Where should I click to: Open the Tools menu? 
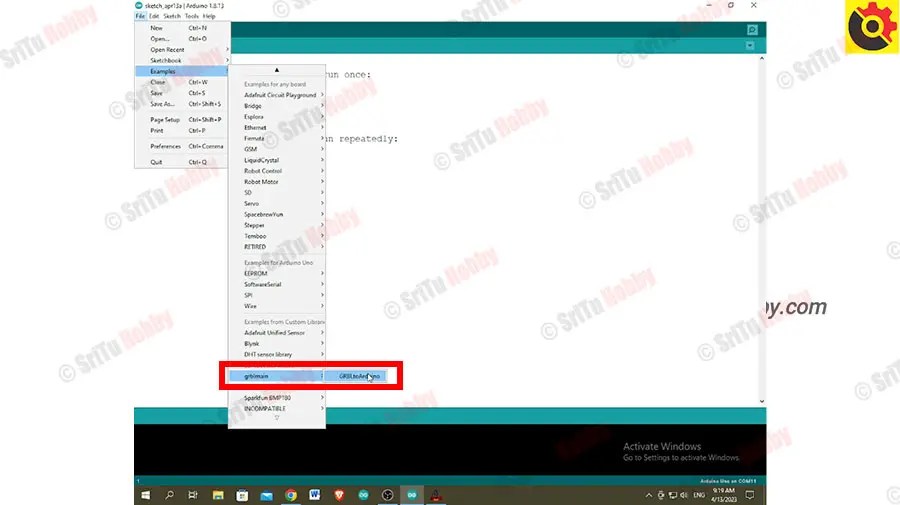click(x=192, y=16)
